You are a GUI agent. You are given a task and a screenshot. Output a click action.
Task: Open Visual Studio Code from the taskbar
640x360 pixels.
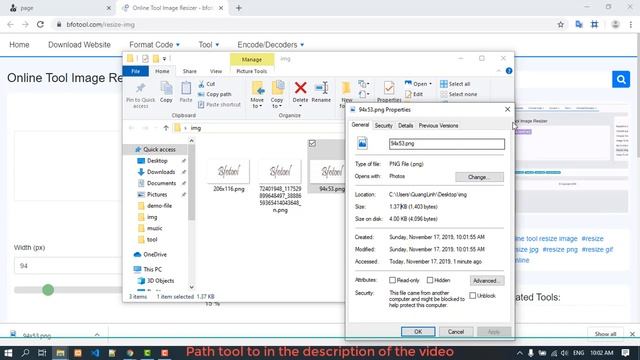95,353
